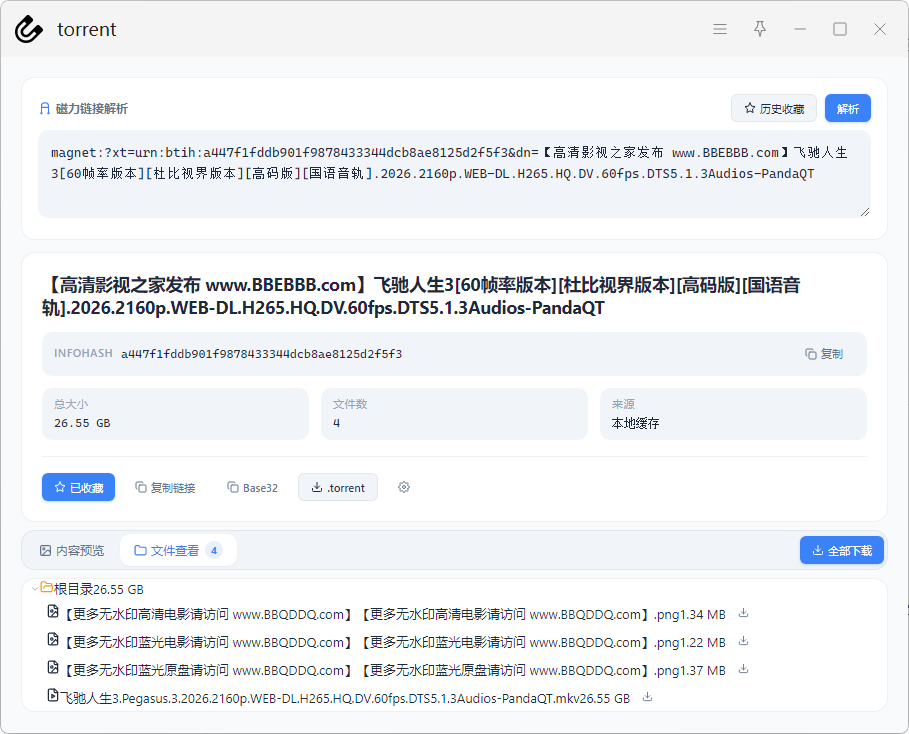This screenshot has height=734, width=909.
Task: Click image file icon of 蓝光原盘 png
Action: 53,667
